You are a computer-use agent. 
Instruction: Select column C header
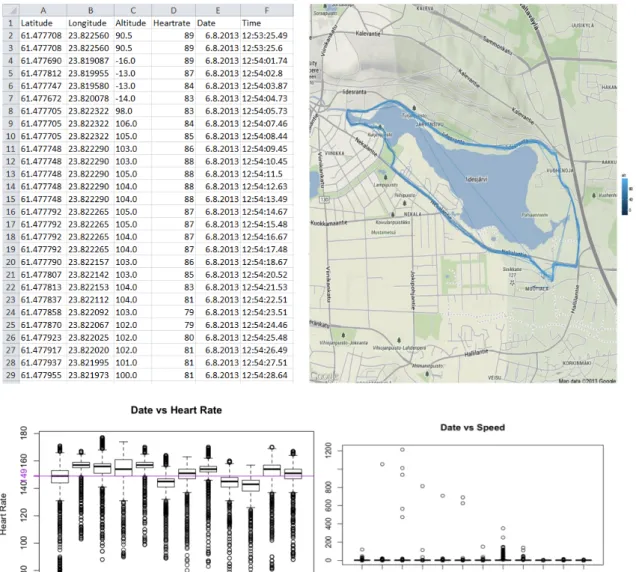133,11
